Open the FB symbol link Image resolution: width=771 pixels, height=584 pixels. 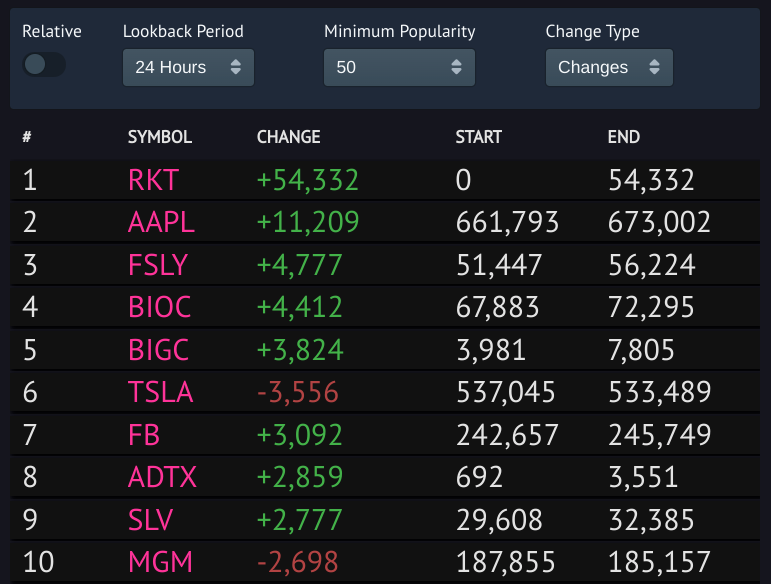tap(144, 435)
